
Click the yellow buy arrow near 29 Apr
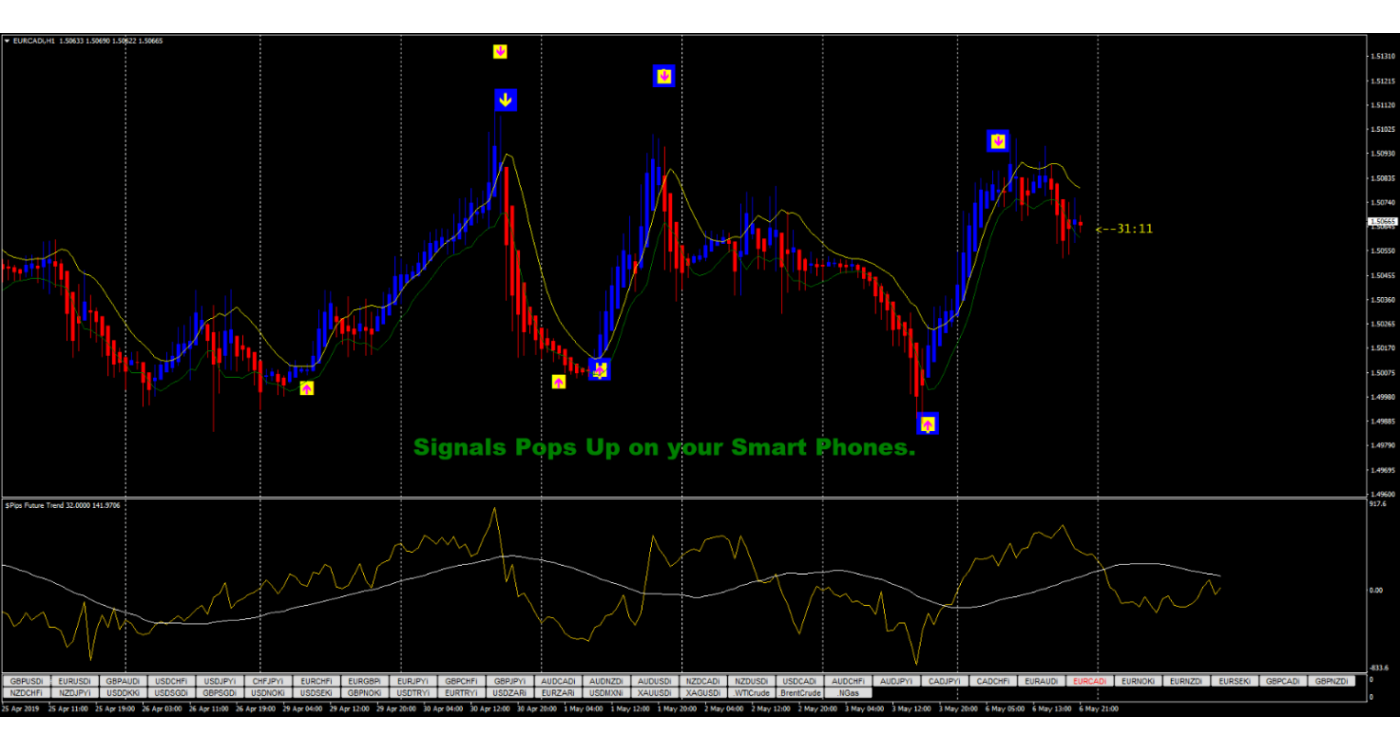point(307,388)
